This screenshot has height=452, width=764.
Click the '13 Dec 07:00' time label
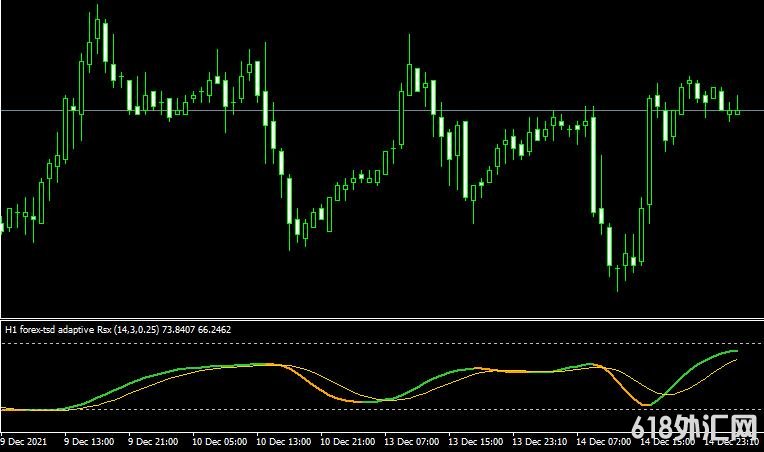pyautogui.click(x=414, y=440)
